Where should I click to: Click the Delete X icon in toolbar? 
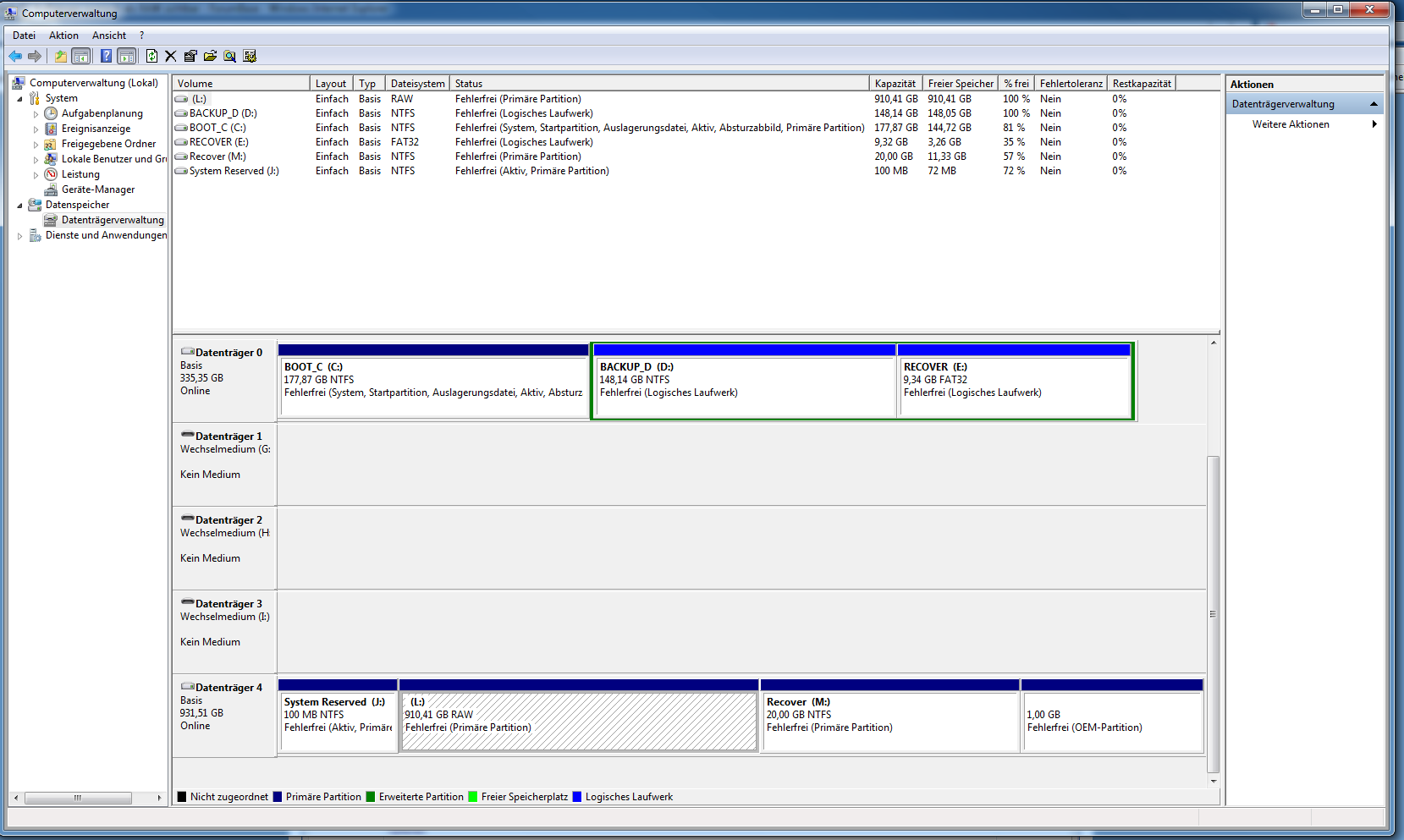pos(170,56)
